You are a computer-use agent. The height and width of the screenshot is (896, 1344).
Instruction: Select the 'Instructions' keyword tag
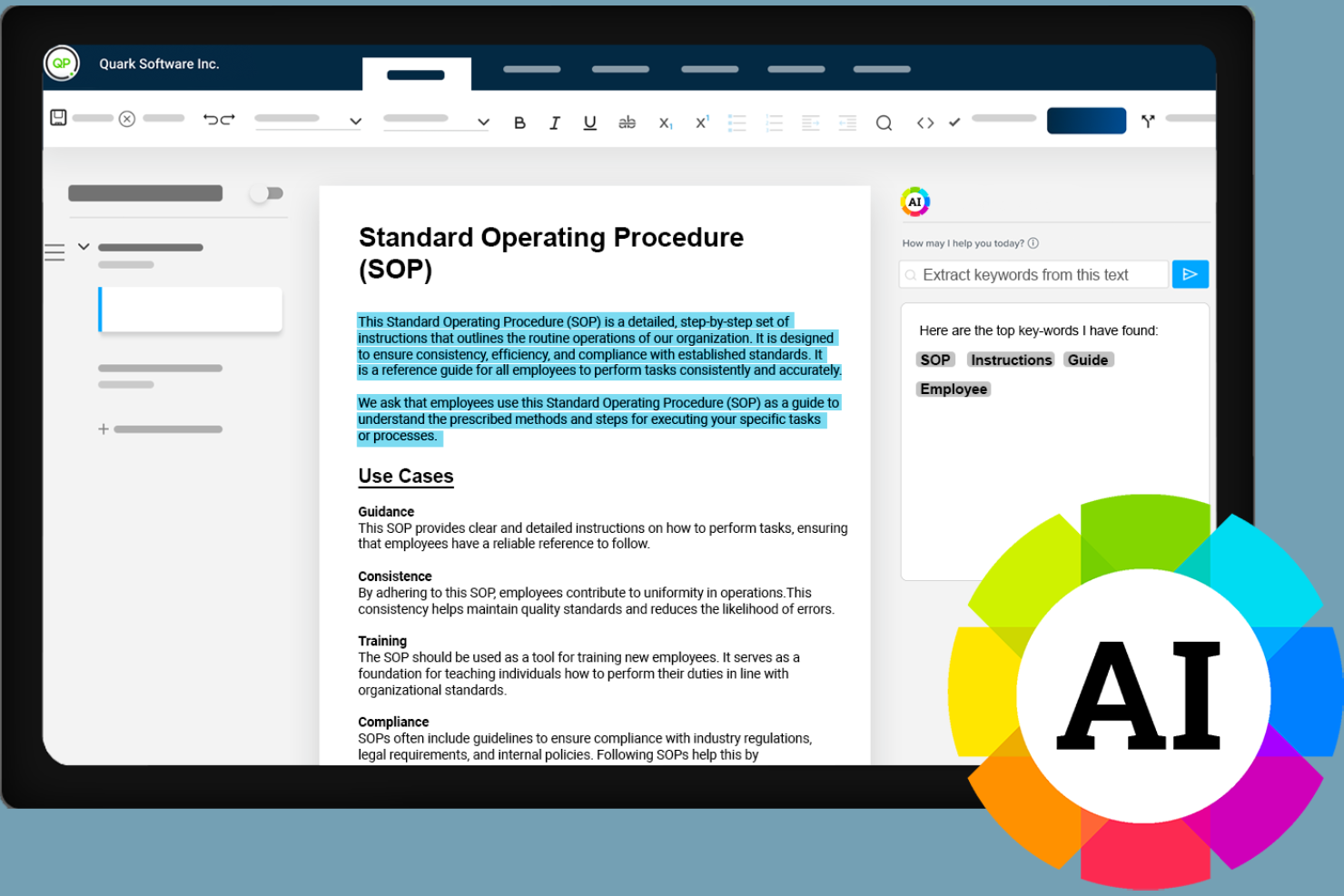(1011, 359)
